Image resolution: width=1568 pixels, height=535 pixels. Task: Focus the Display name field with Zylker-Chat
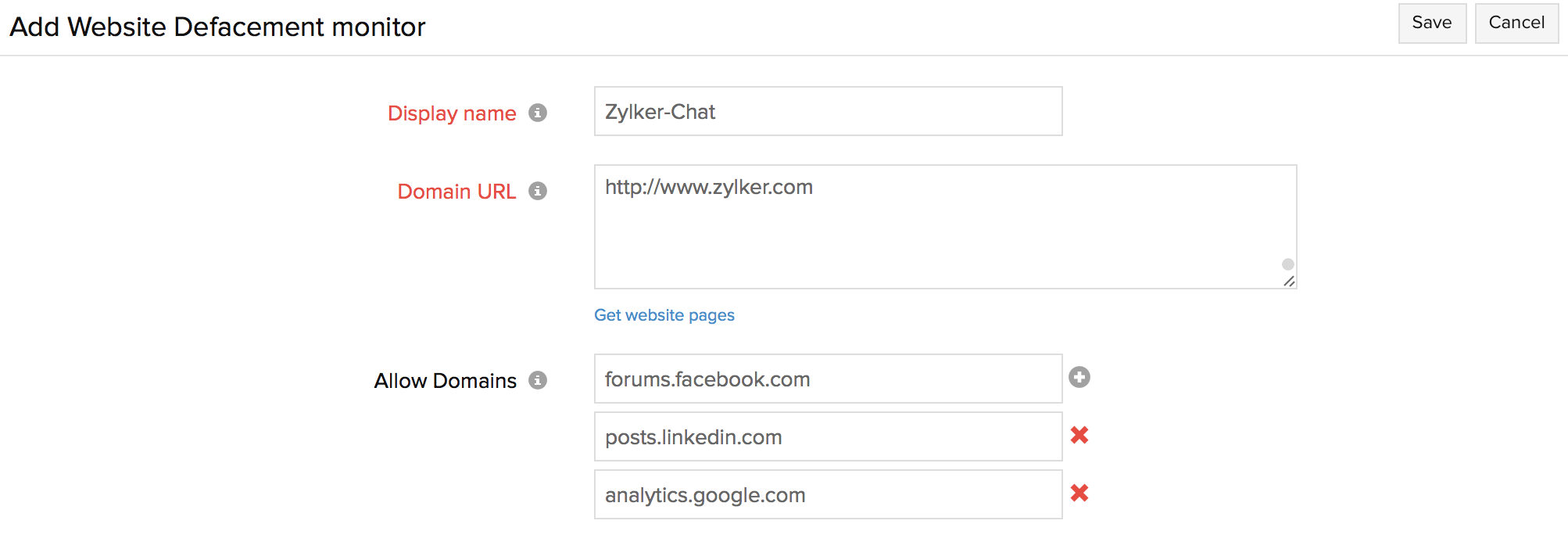(828, 112)
